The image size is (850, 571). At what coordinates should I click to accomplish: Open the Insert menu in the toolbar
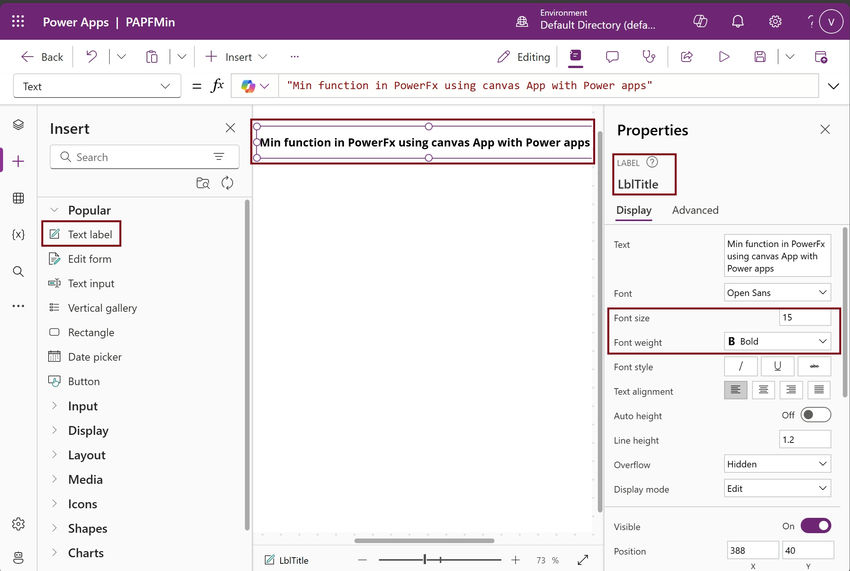pos(236,56)
